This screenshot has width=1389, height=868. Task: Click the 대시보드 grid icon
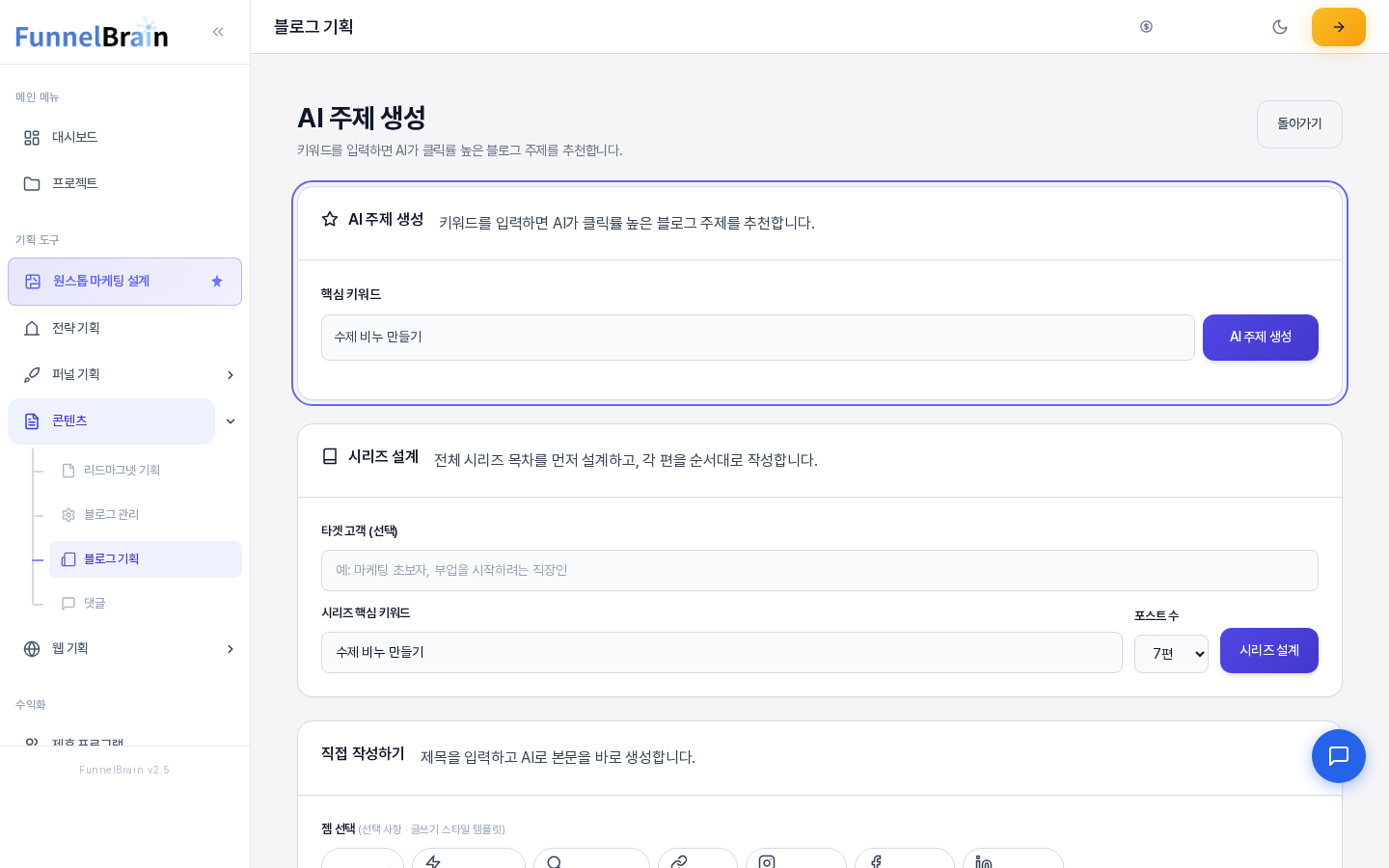32,138
